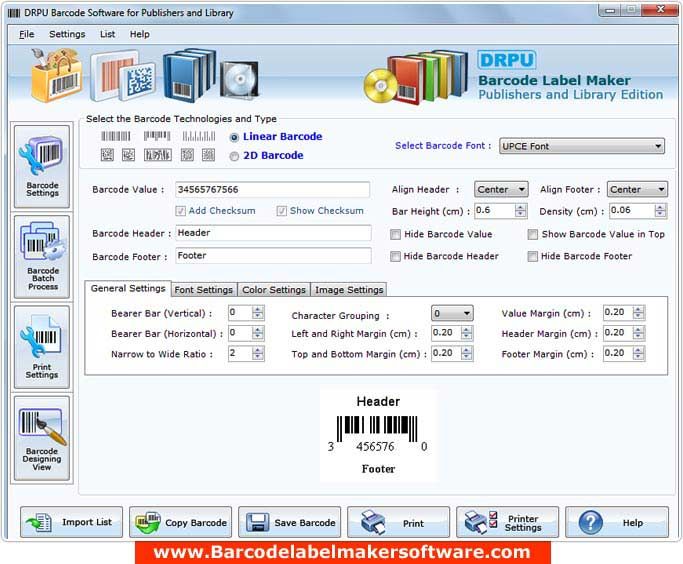Switch to Barcode Designing View
Screen dimensions: 683x564
(x=42, y=438)
